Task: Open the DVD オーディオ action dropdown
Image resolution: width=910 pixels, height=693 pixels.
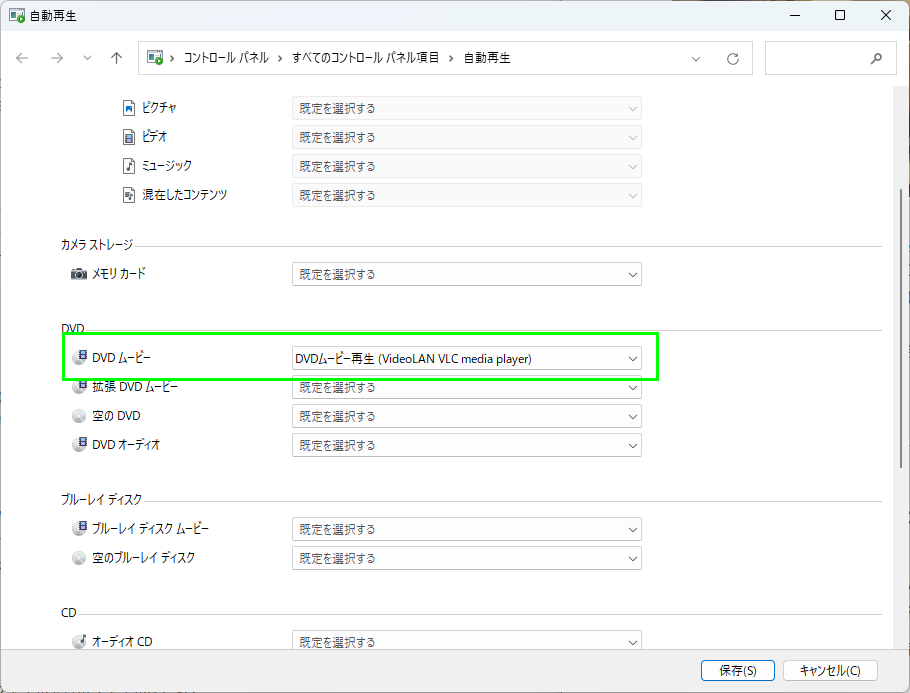Action: (467, 446)
